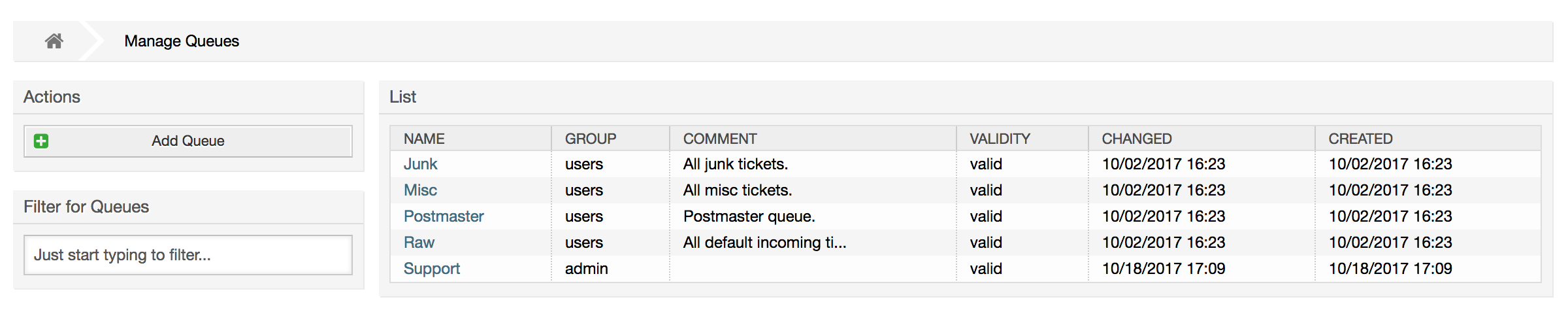Click Manage Queues breadcrumb item
This screenshot has height=325, width=1568.
tap(182, 41)
